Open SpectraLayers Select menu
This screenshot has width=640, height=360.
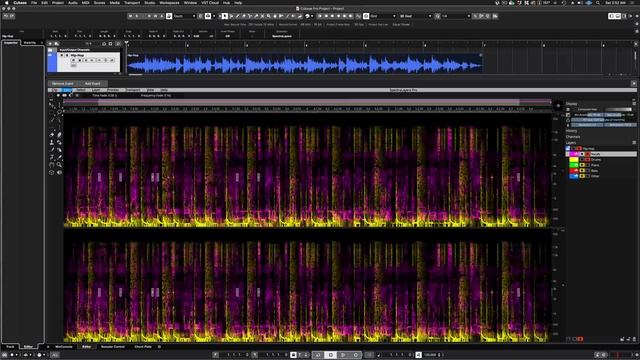tap(81, 90)
